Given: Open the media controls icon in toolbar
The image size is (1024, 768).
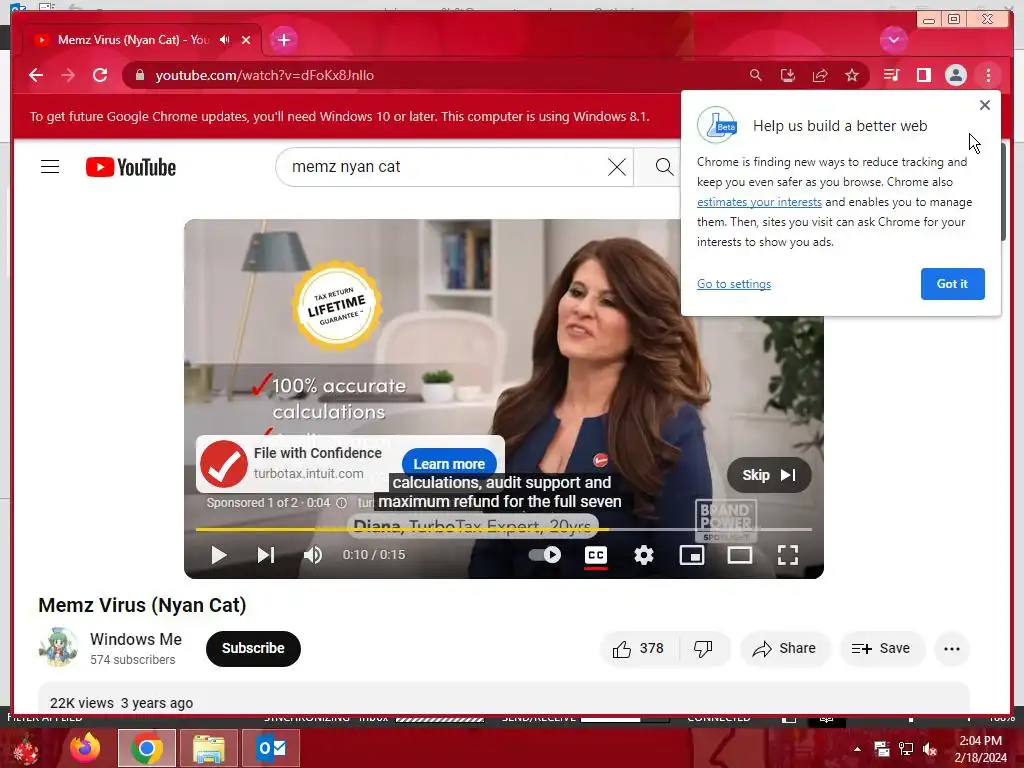Looking at the screenshot, I should click(x=891, y=75).
